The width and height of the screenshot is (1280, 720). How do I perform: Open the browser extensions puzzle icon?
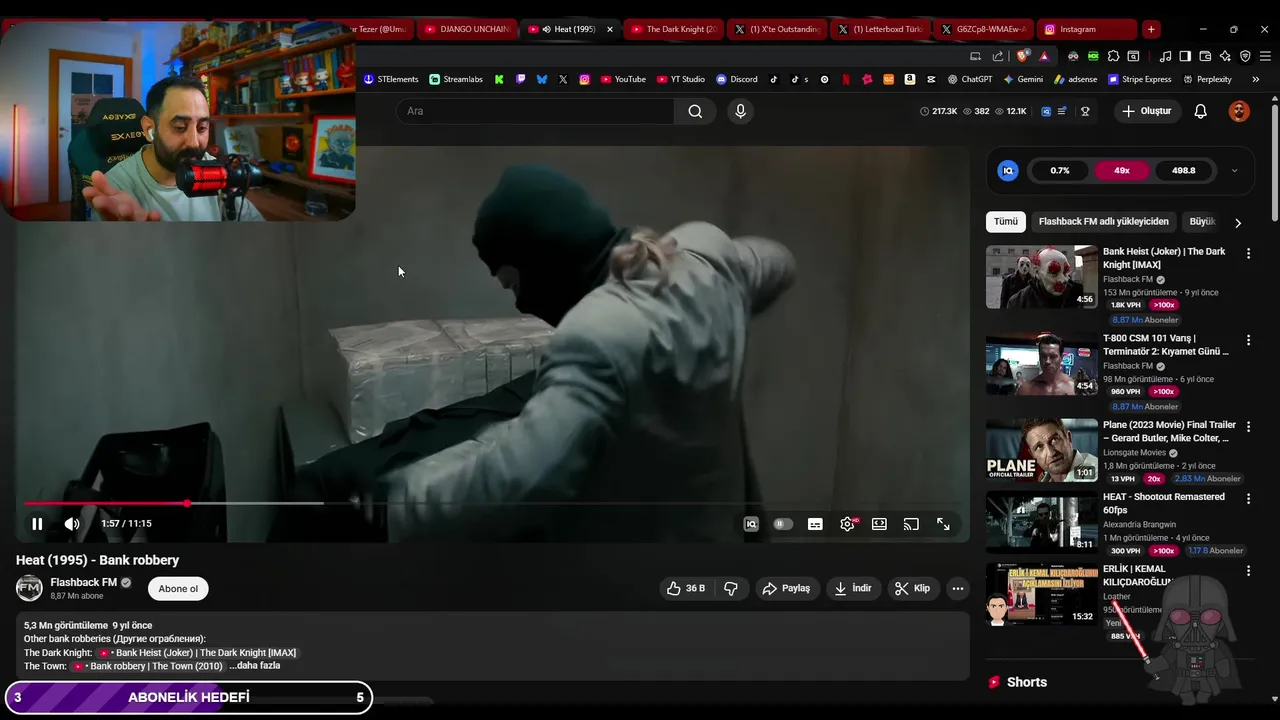tap(1113, 56)
